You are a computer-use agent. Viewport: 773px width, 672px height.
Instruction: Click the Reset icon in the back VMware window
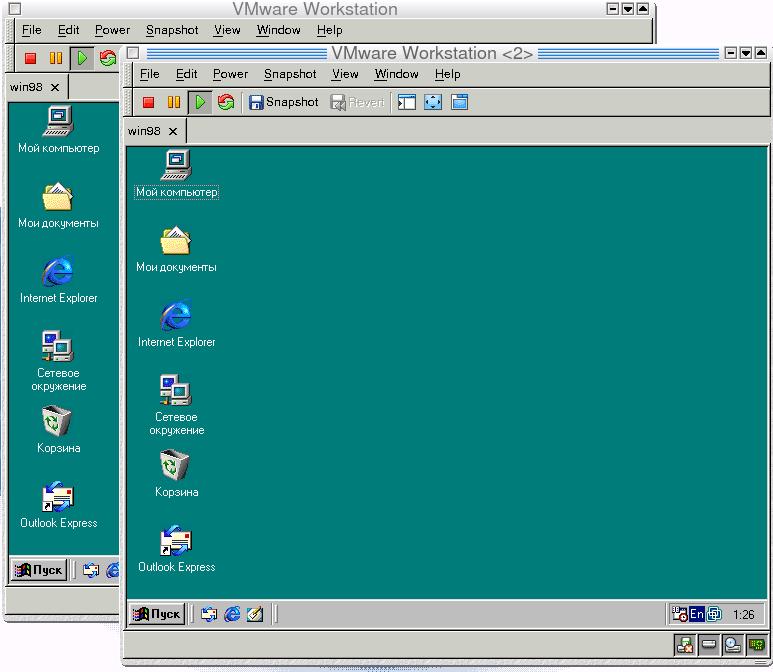click(108, 58)
